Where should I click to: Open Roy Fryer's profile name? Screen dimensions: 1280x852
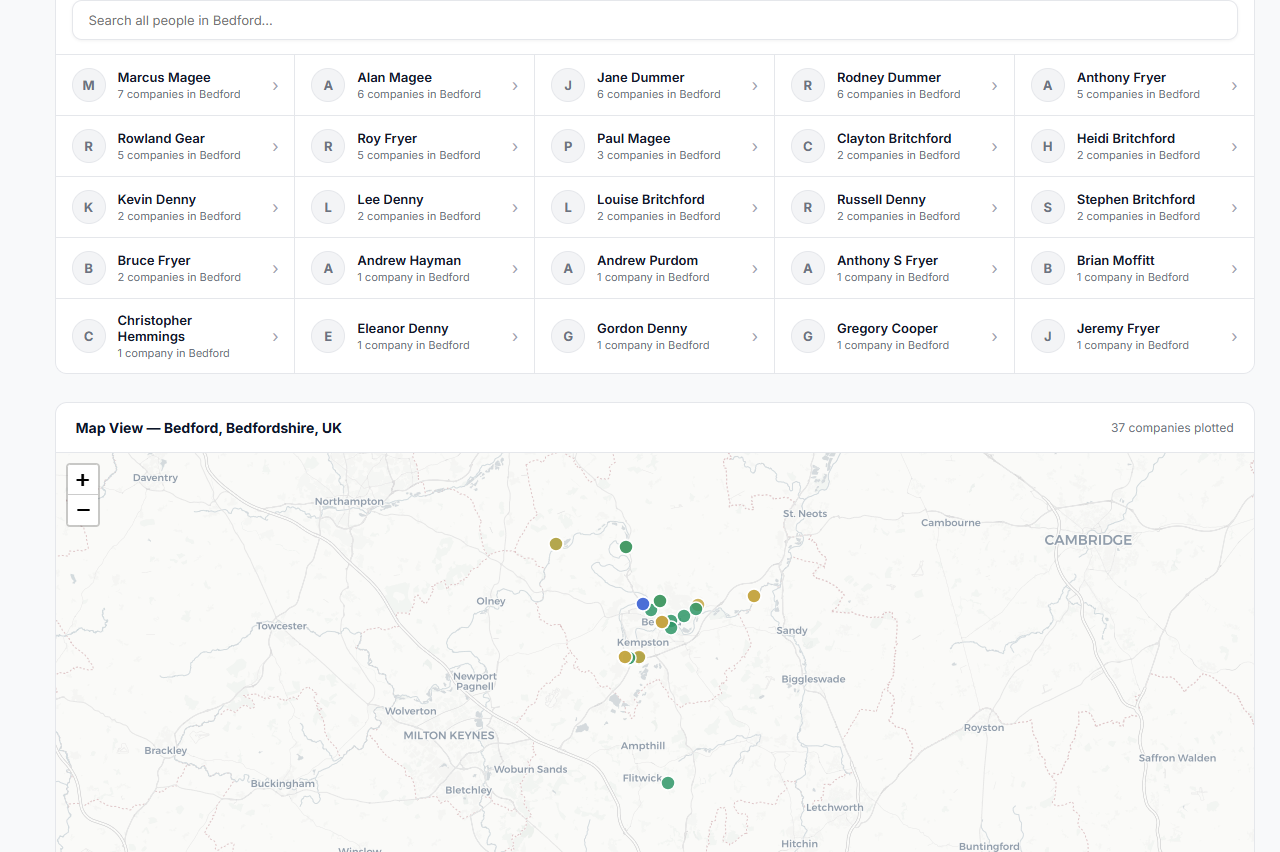click(387, 138)
